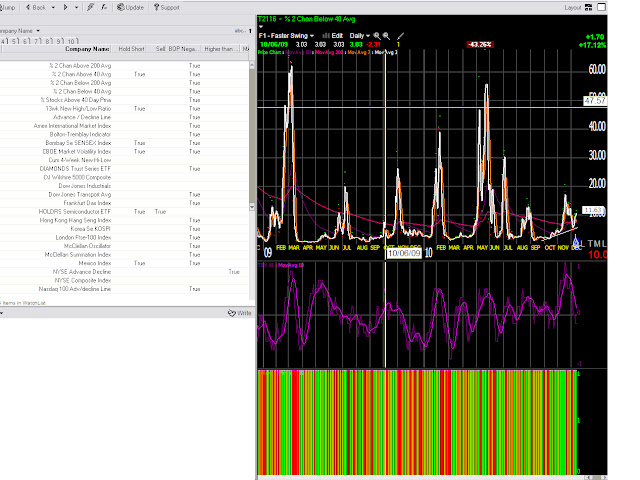The height and width of the screenshot is (480, 640).
Task: Click the Update toolbar button
Action: [132, 7]
